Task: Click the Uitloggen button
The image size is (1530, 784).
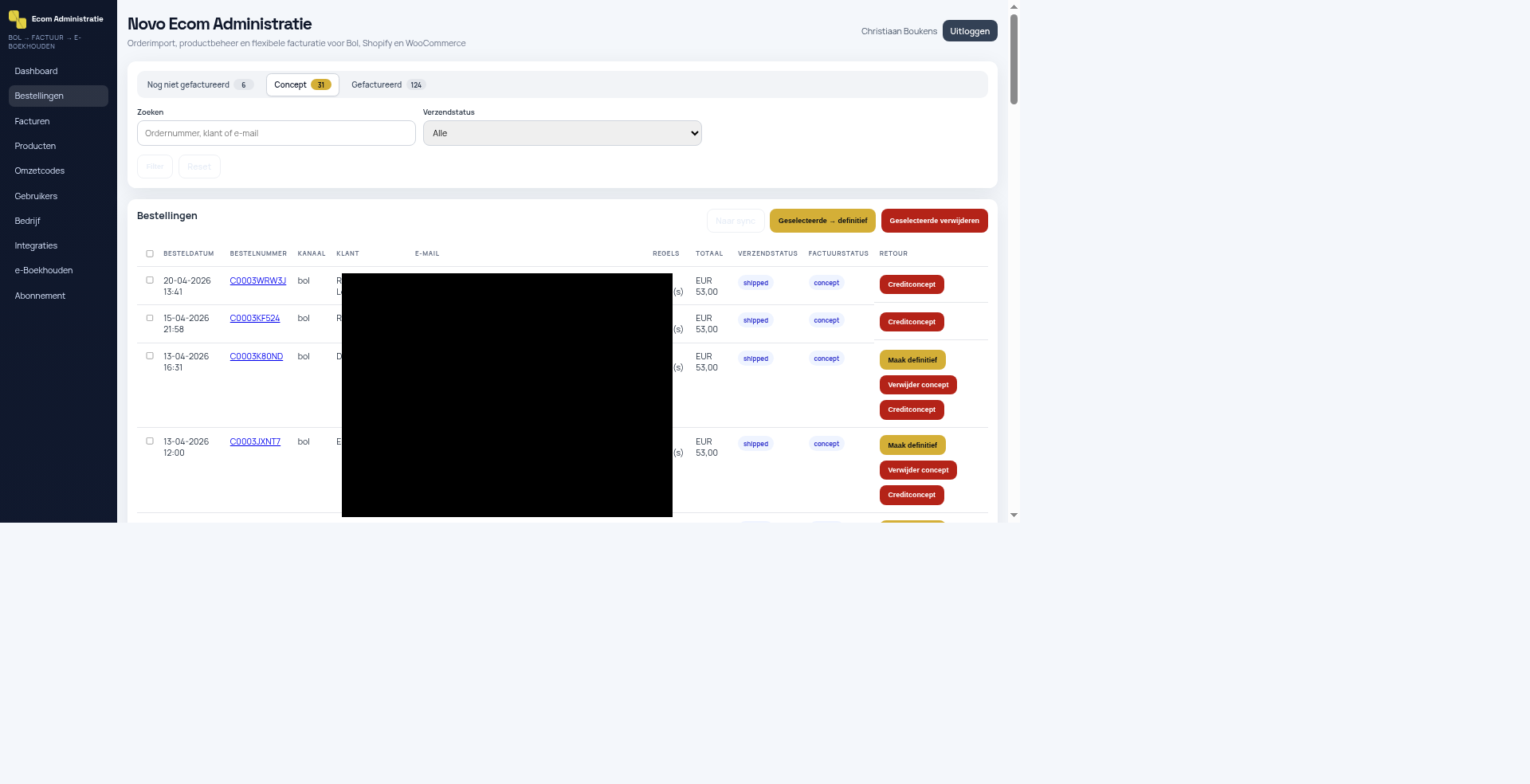Action: [970, 31]
